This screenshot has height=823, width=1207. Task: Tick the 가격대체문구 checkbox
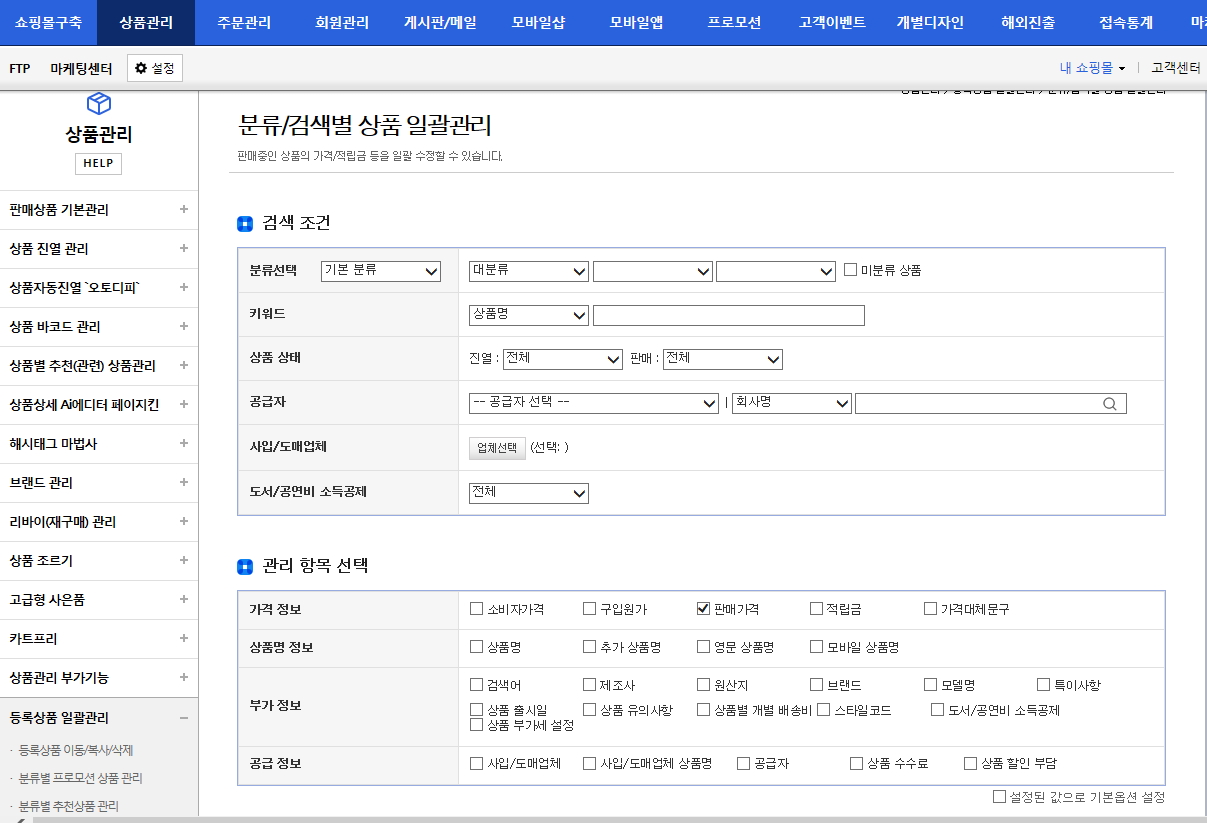[x=931, y=608]
